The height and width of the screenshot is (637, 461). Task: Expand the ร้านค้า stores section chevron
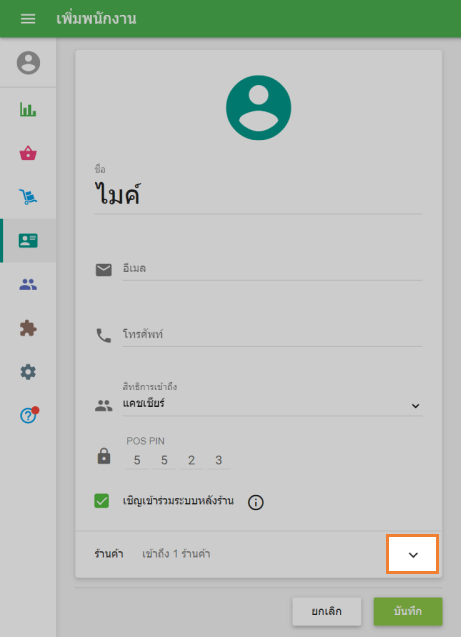(x=413, y=555)
